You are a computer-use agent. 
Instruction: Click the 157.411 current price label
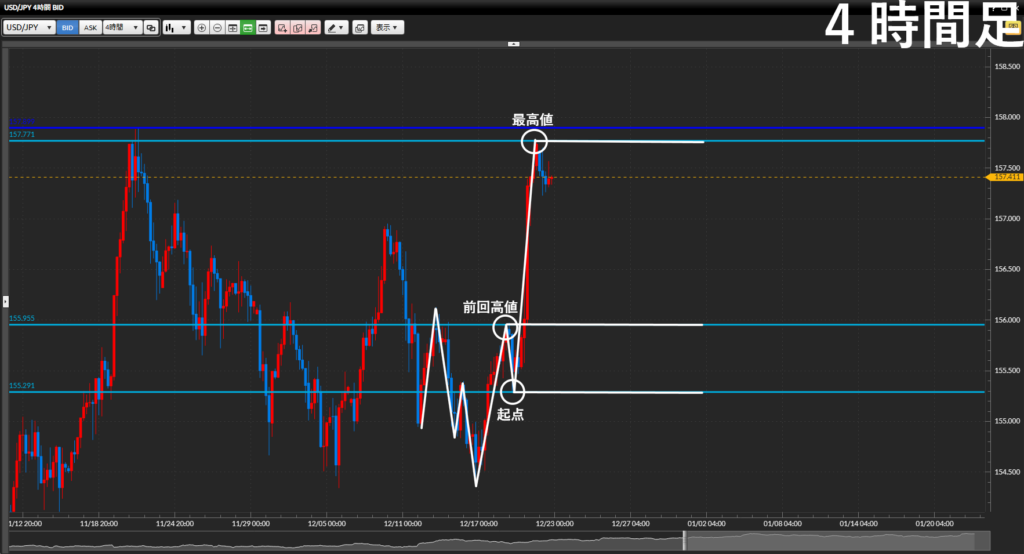[x=1003, y=177]
